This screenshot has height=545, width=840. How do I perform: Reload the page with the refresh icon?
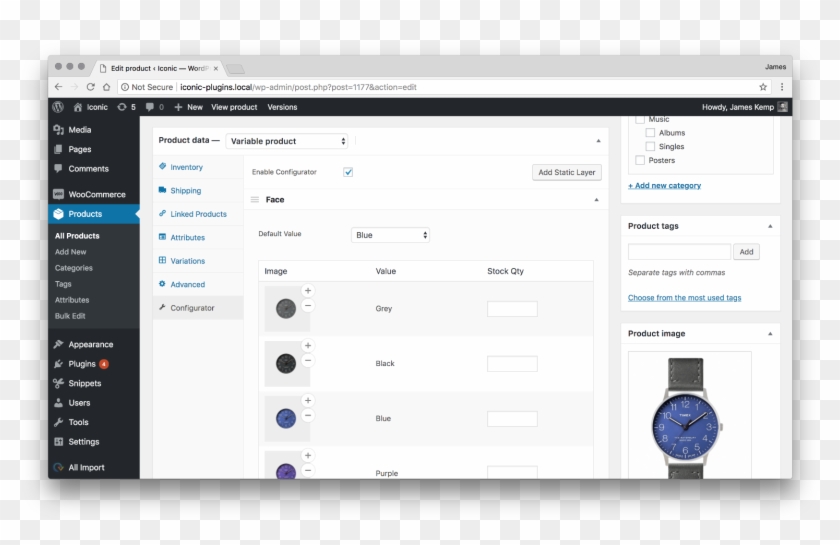91,87
